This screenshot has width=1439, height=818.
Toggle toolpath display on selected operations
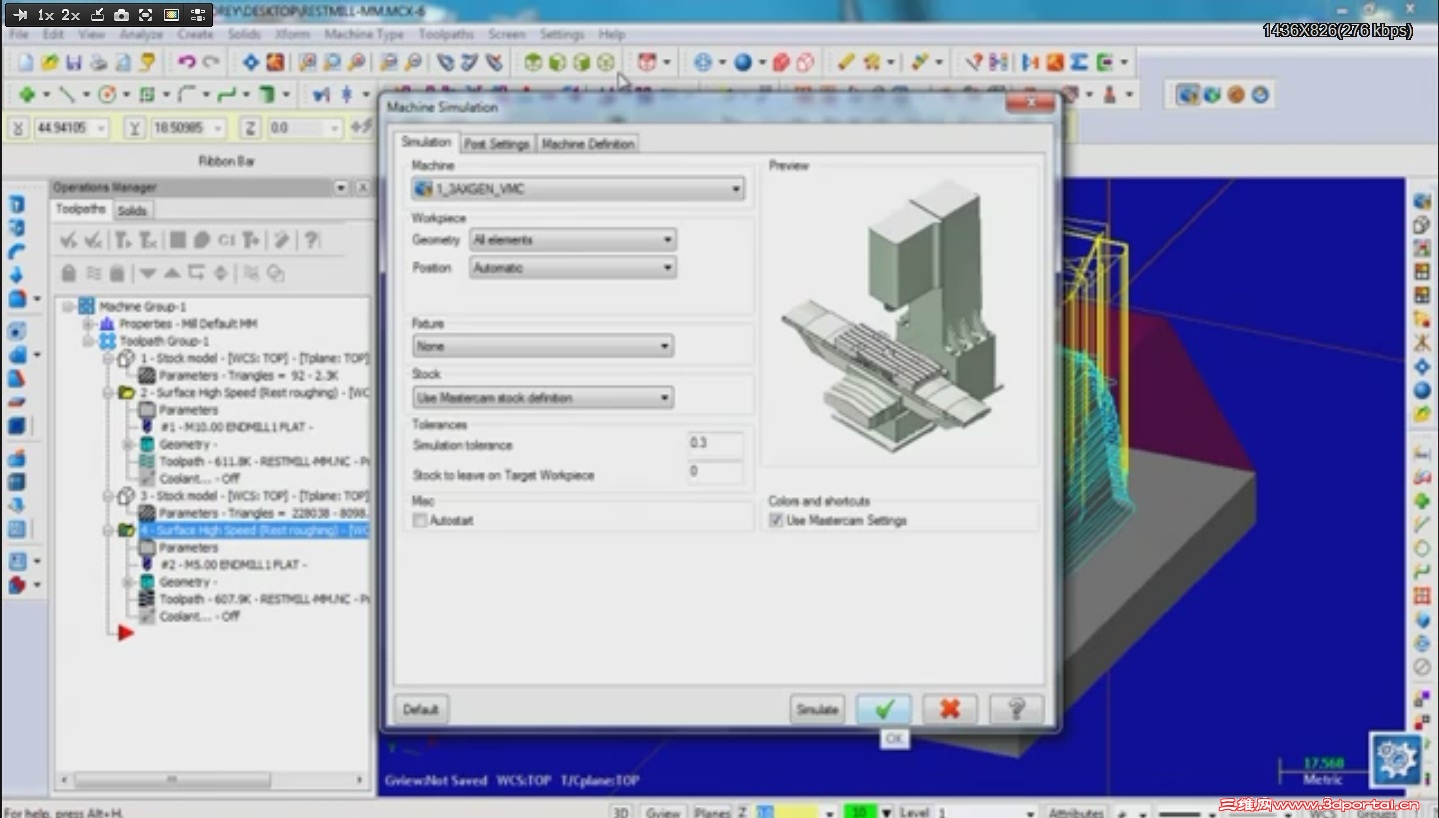click(93, 273)
